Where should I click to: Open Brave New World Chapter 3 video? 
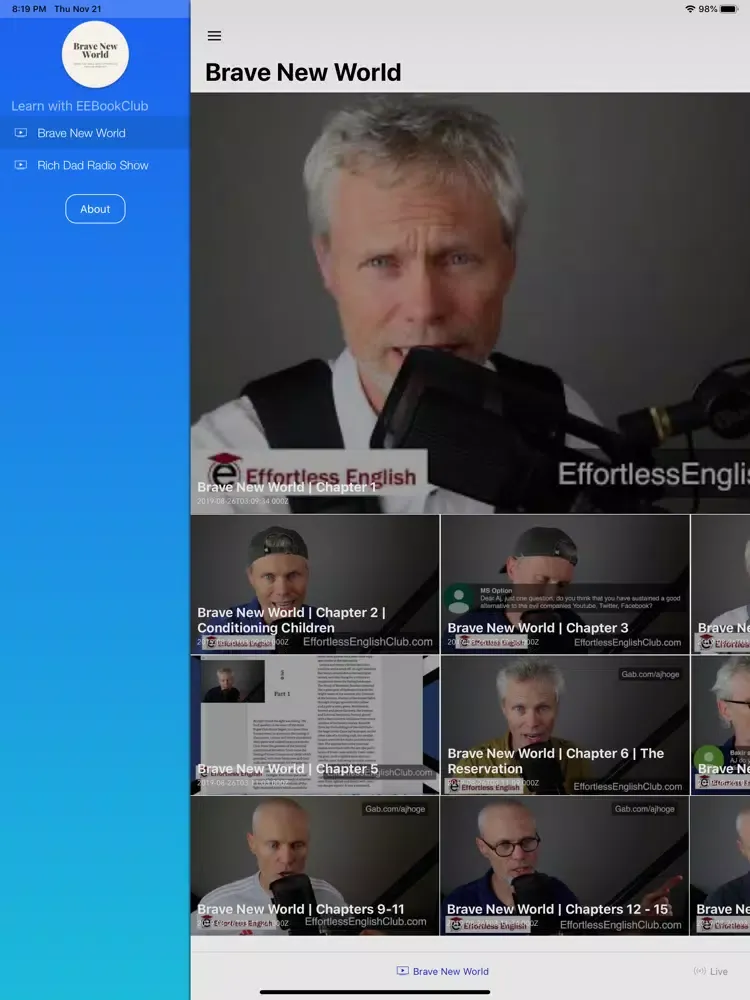click(x=565, y=584)
